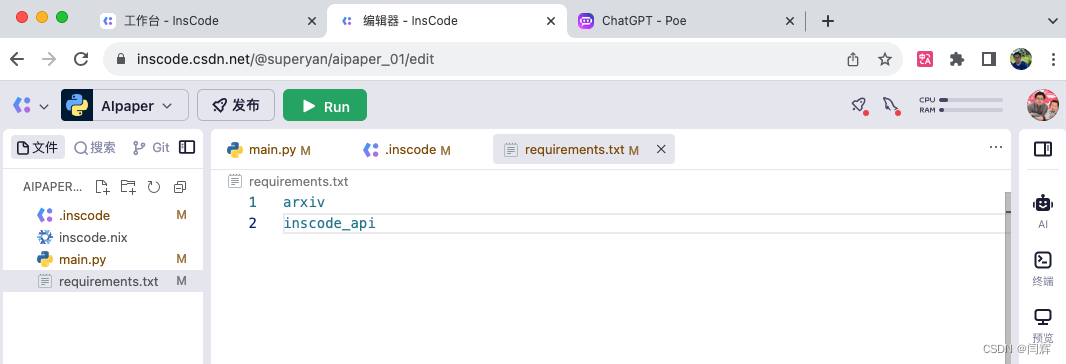Open the 预览 preview panel
This screenshot has width=1066, height=364.
pos(1042,325)
